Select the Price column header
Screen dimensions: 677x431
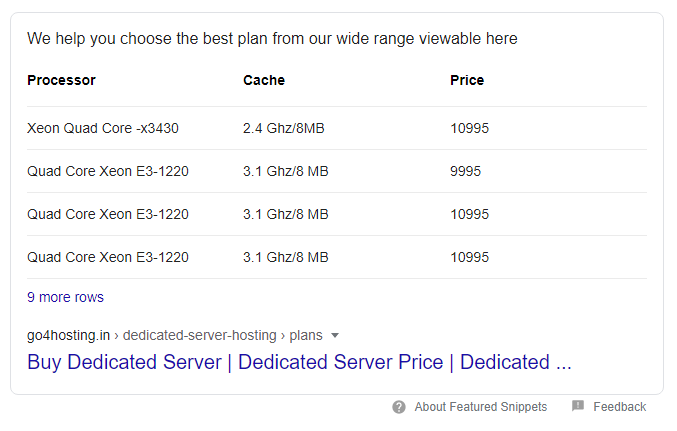(467, 80)
